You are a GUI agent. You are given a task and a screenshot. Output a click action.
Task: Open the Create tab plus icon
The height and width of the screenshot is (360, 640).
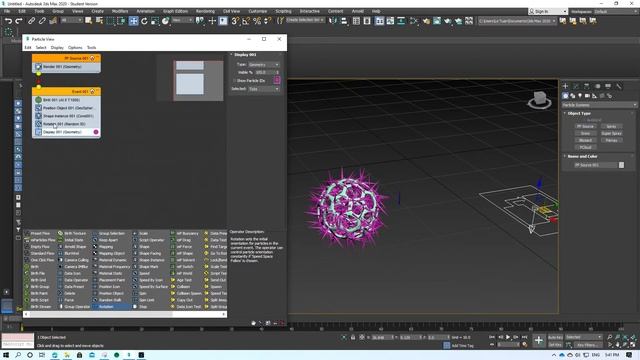tap(565, 86)
